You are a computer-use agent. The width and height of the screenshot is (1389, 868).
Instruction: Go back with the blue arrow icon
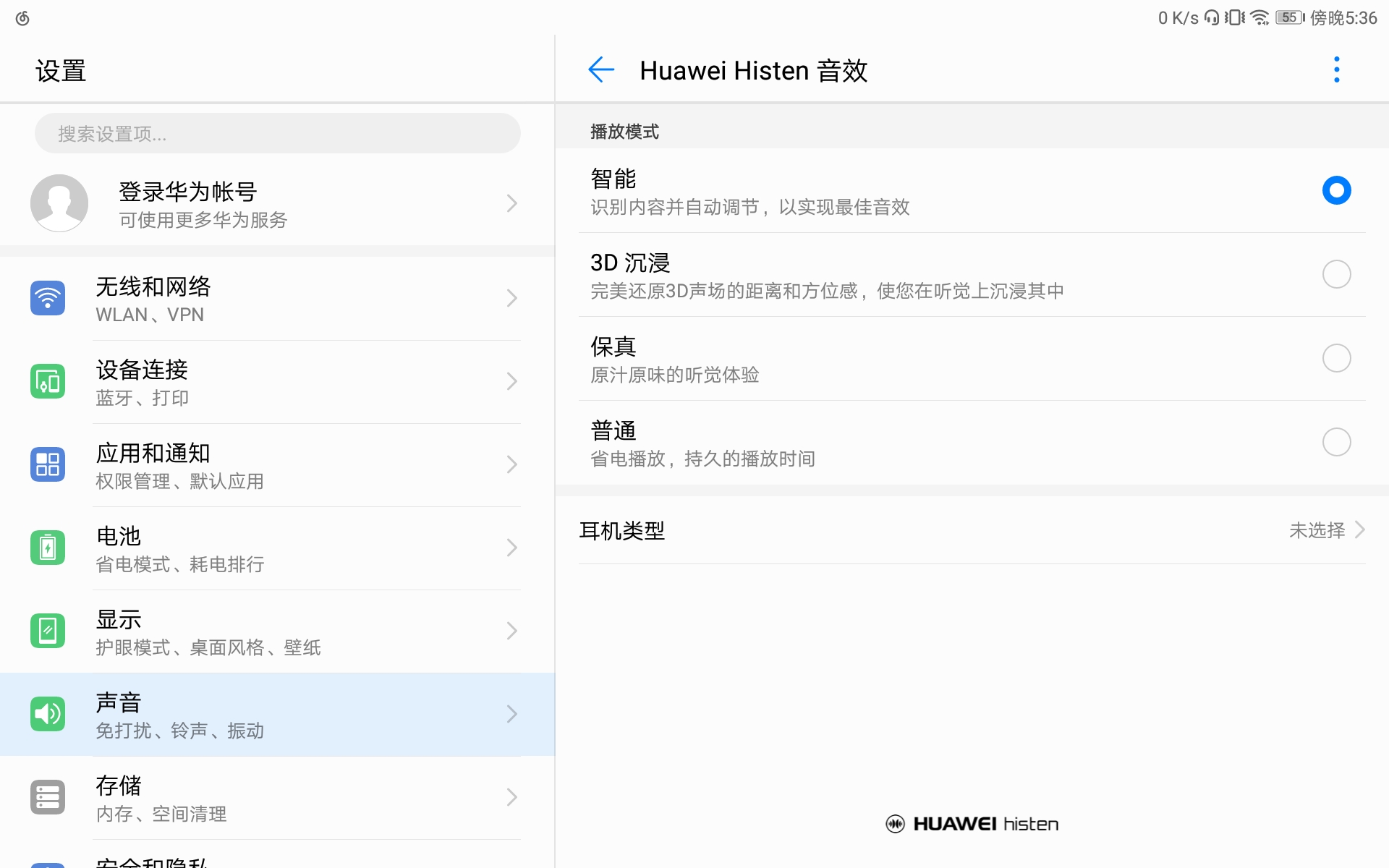(601, 70)
